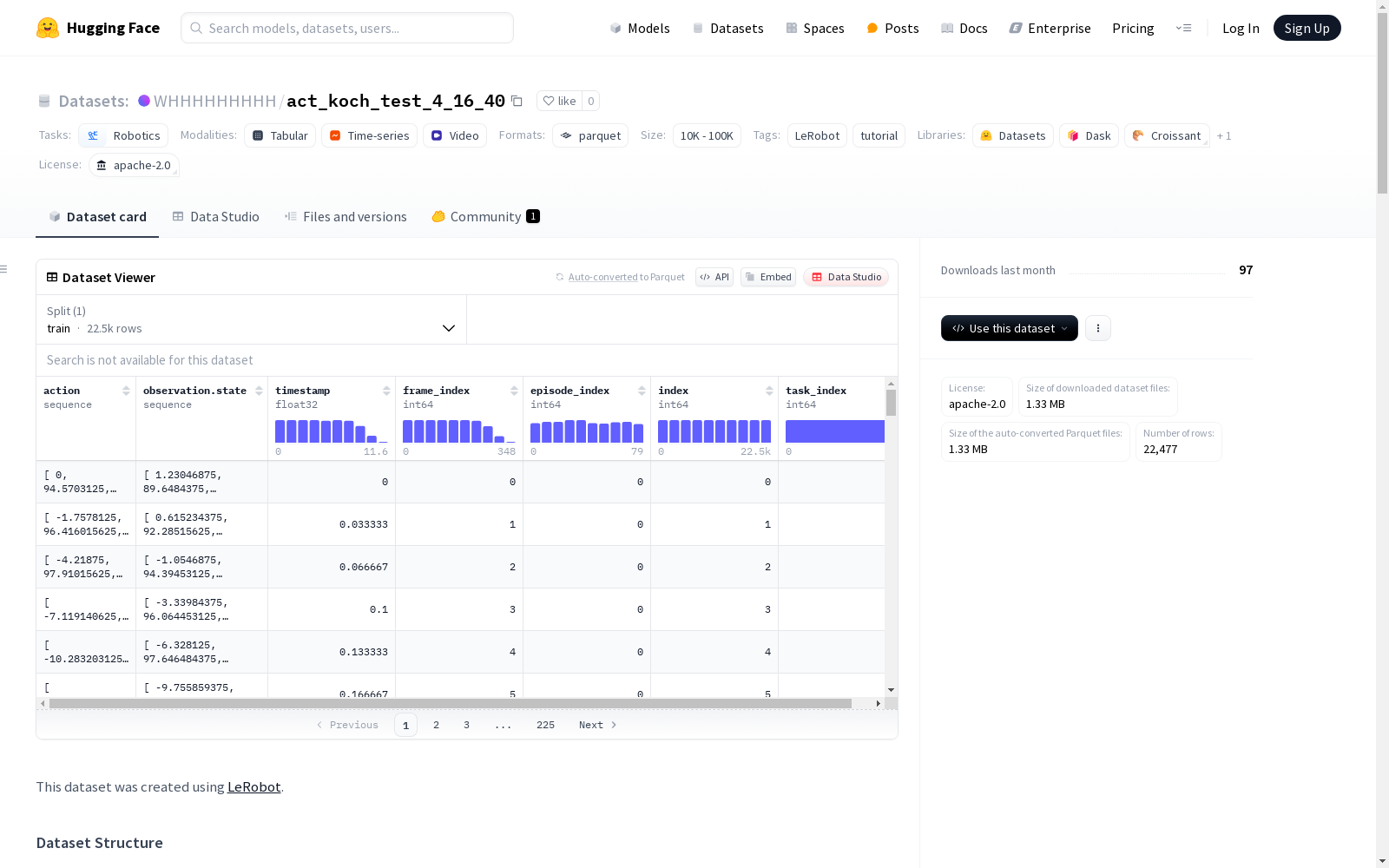The width and height of the screenshot is (1389, 868).
Task: Click the LeRobot tag
Action: 817,135
